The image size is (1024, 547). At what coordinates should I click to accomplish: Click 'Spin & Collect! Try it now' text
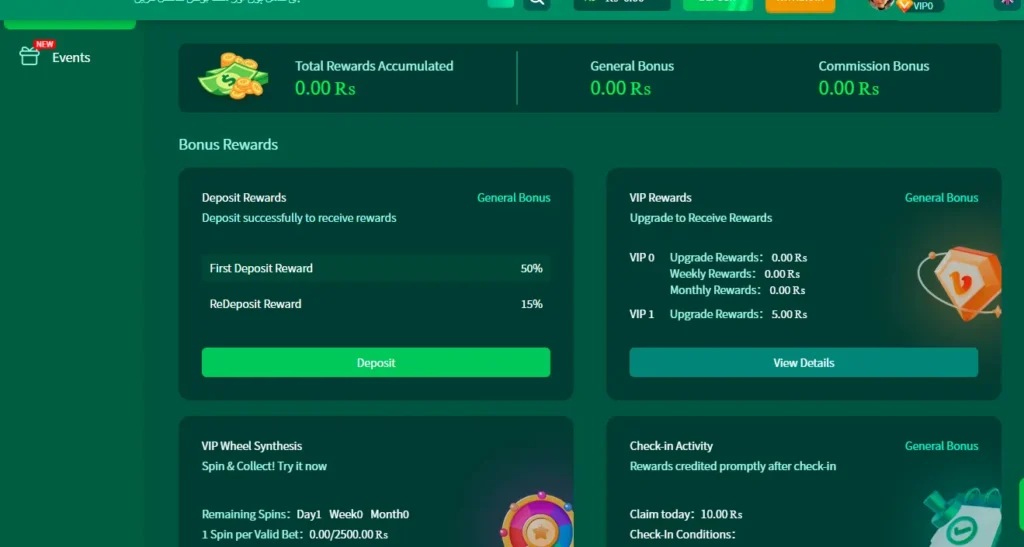coord(264,466)
